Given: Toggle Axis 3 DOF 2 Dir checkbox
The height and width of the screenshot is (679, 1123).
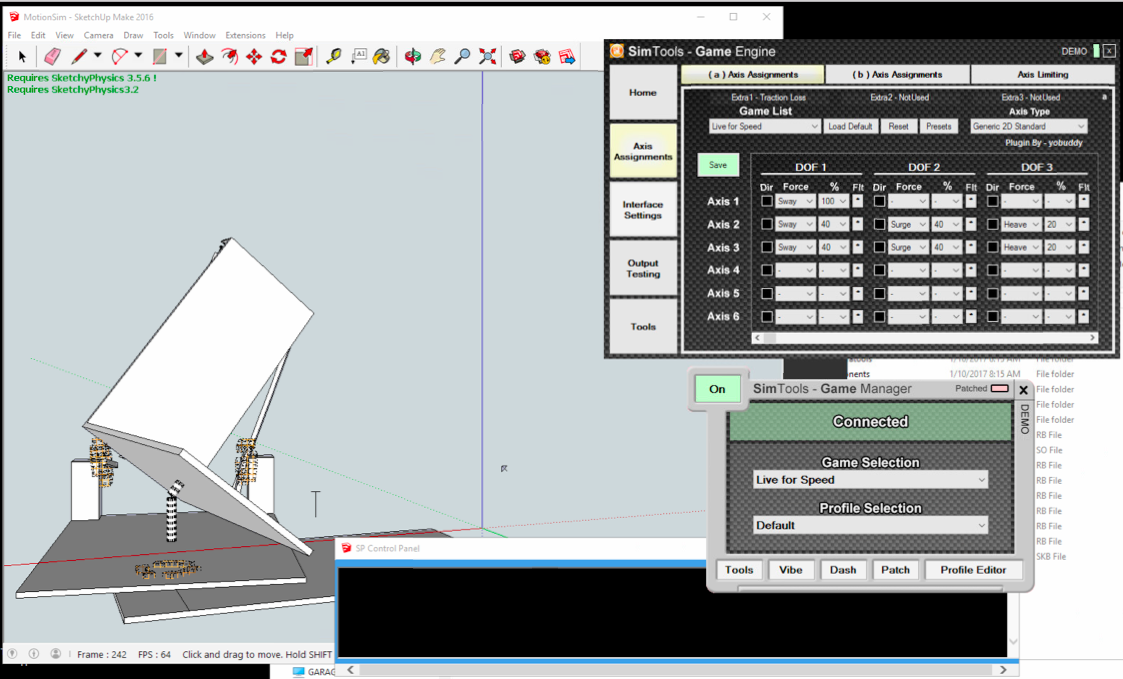Looking at the screenshot, I should (879, 247).
